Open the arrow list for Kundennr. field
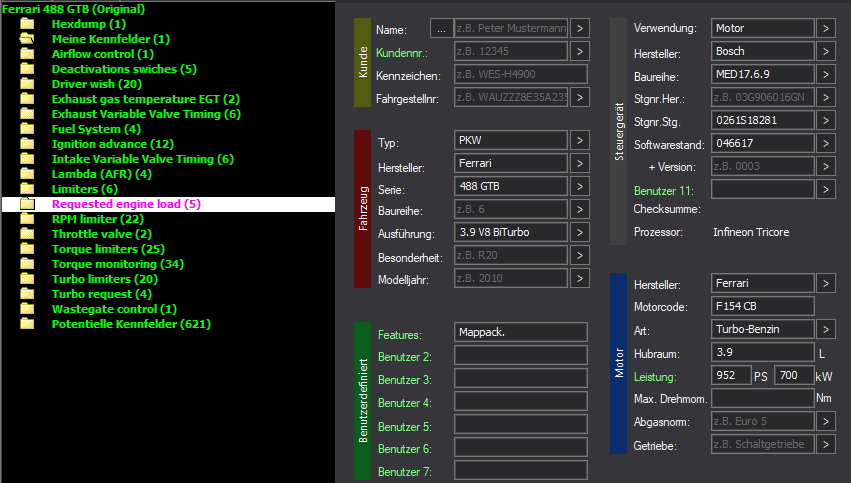 (x=580, y=51)
